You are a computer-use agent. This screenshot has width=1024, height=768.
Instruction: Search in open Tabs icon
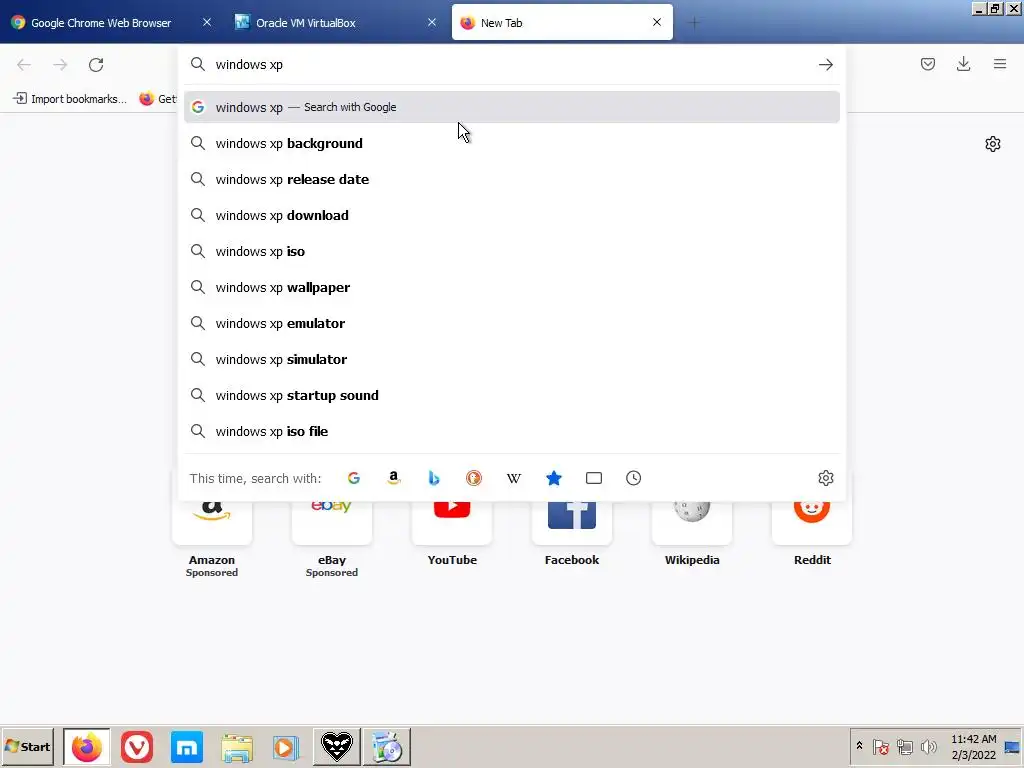point(594,478)
